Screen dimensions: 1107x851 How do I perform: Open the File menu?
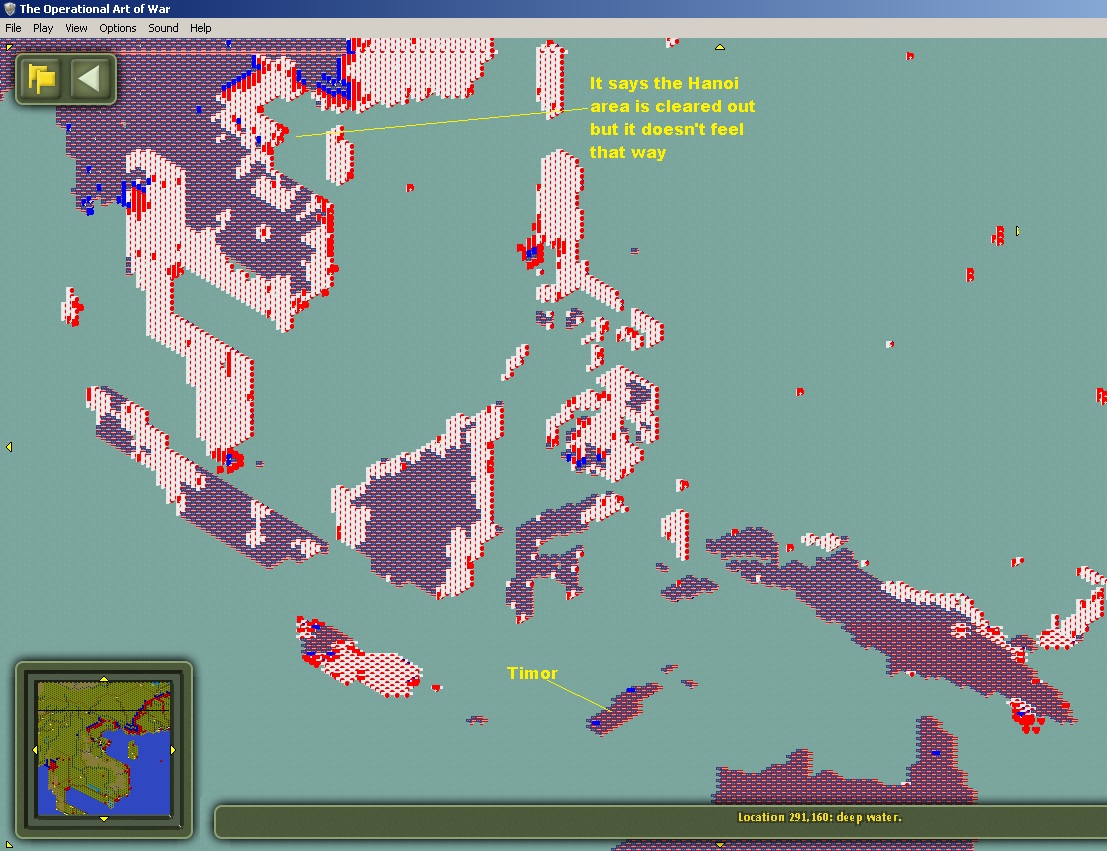click(x=13, y=28)
